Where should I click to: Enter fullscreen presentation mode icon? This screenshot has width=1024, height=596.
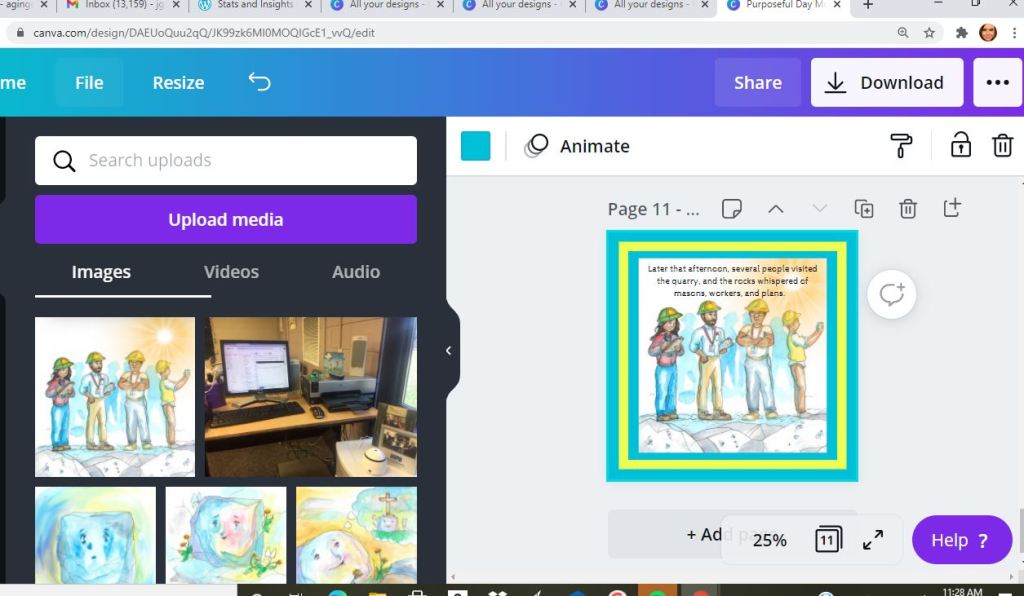click(873, 540)
